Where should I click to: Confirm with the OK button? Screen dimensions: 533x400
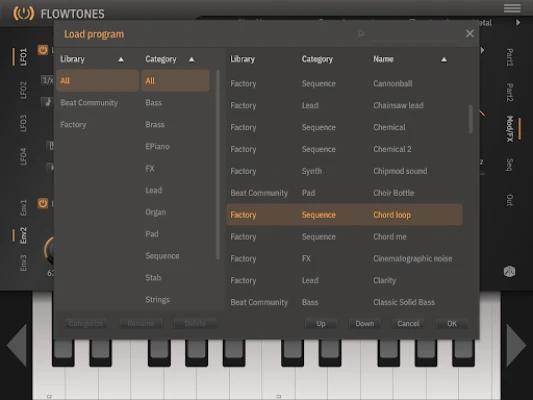[x=452, y=324]
